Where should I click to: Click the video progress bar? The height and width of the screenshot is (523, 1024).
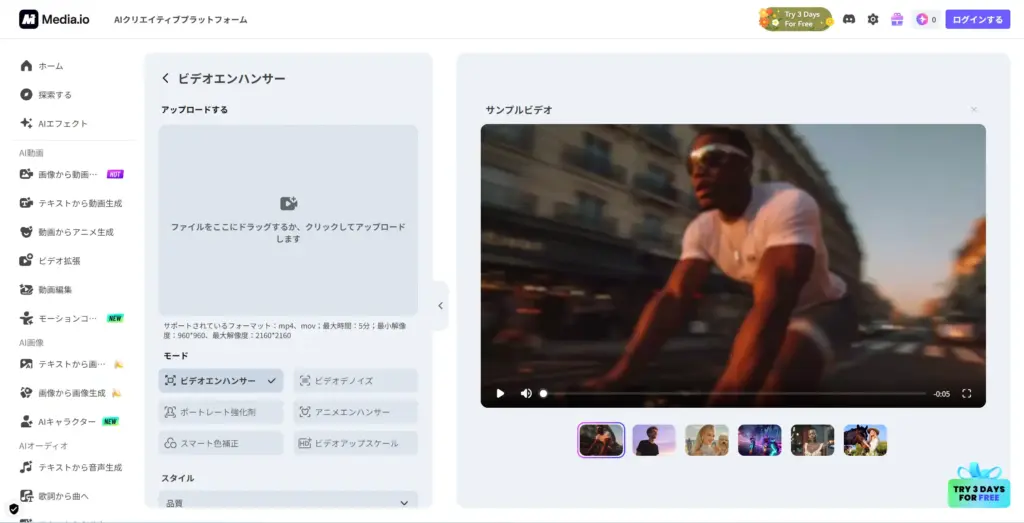pyautogui.click(x=734, y=394)
